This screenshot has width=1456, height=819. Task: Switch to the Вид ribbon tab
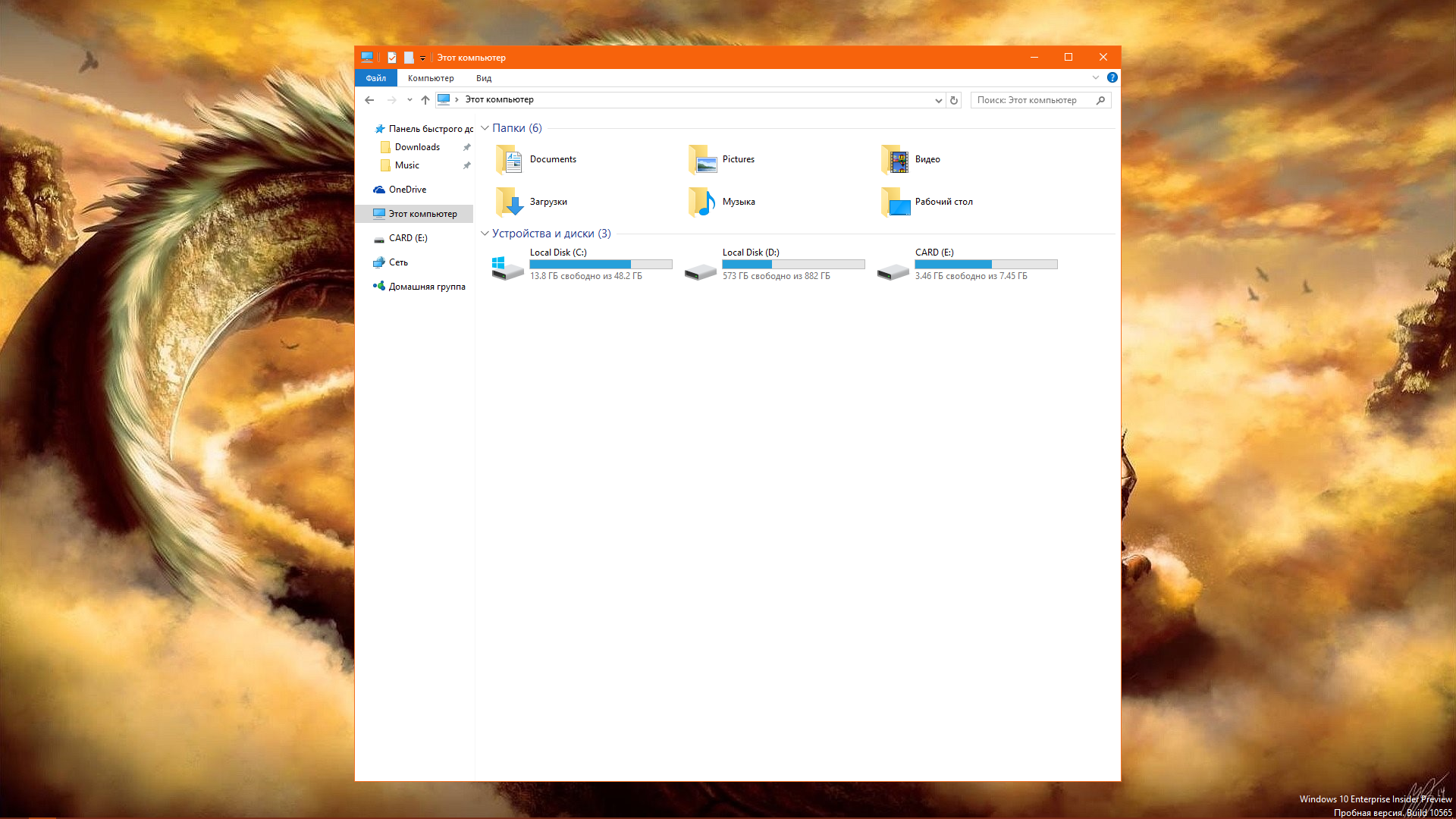pos(484,78)
